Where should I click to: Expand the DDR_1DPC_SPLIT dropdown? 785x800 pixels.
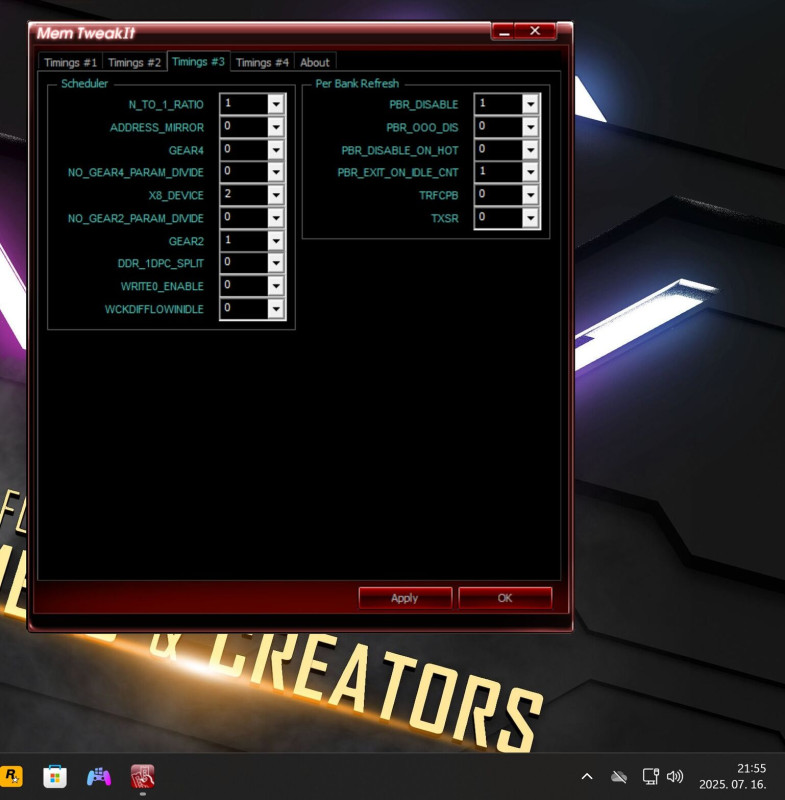[x=275, y=263]
